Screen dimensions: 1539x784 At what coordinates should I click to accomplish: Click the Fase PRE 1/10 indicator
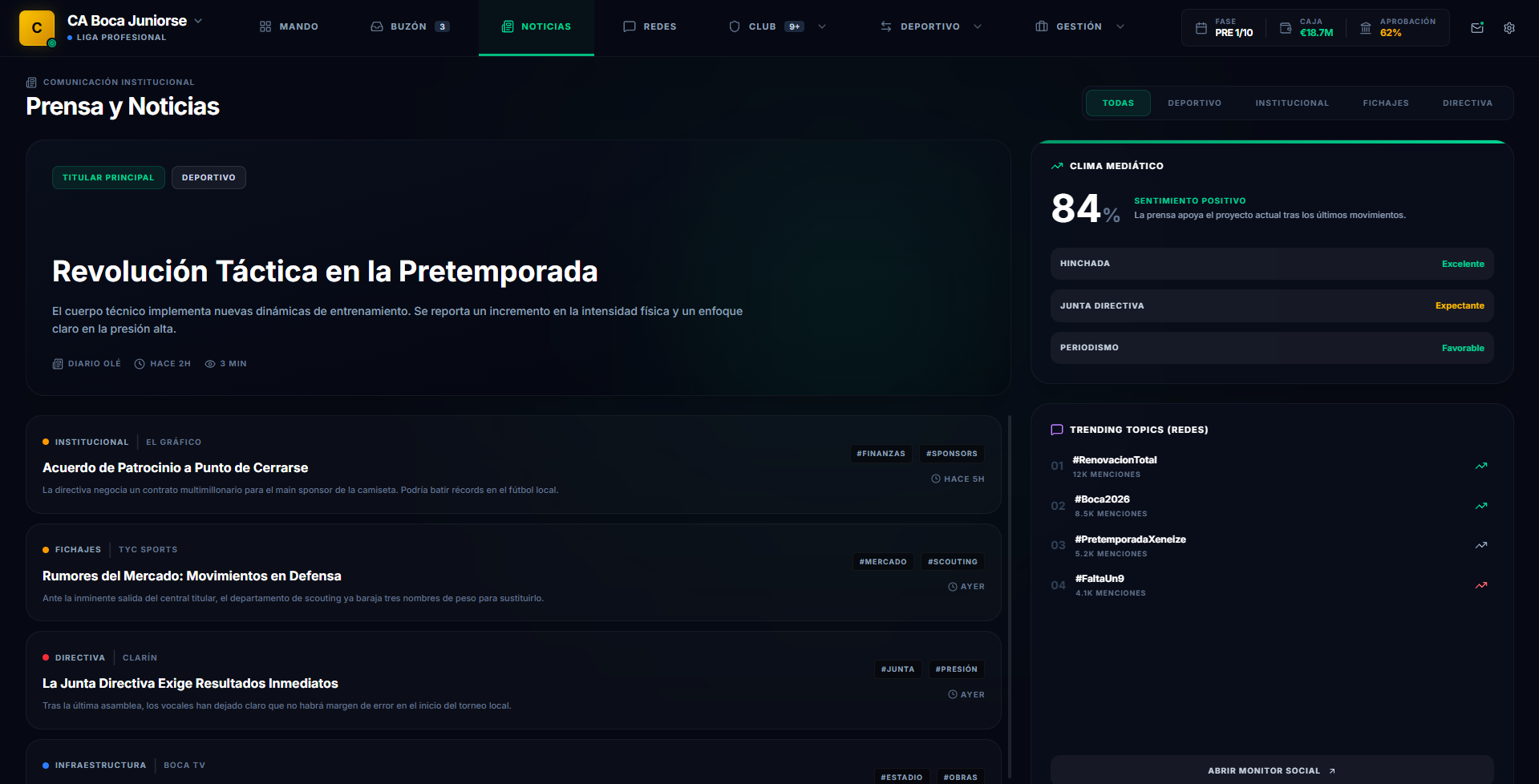tap(1224, 28)
